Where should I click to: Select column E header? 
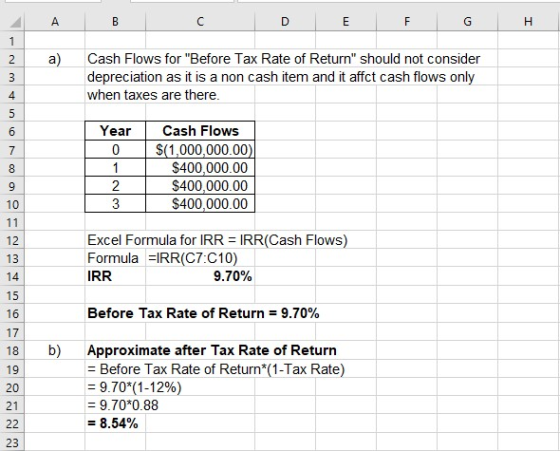coord(345,22)
